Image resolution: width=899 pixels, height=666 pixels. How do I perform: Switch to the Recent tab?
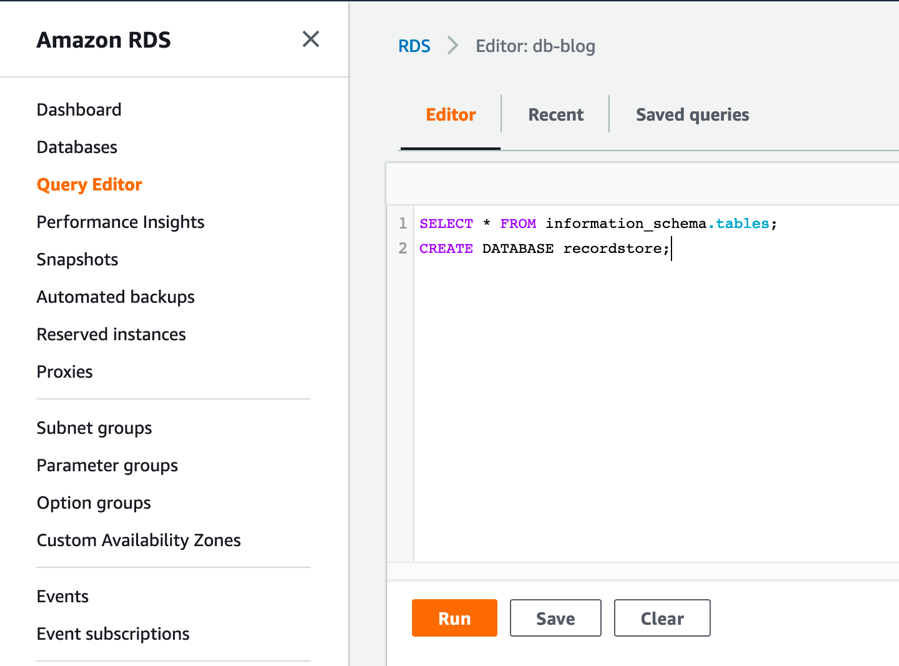556,114
